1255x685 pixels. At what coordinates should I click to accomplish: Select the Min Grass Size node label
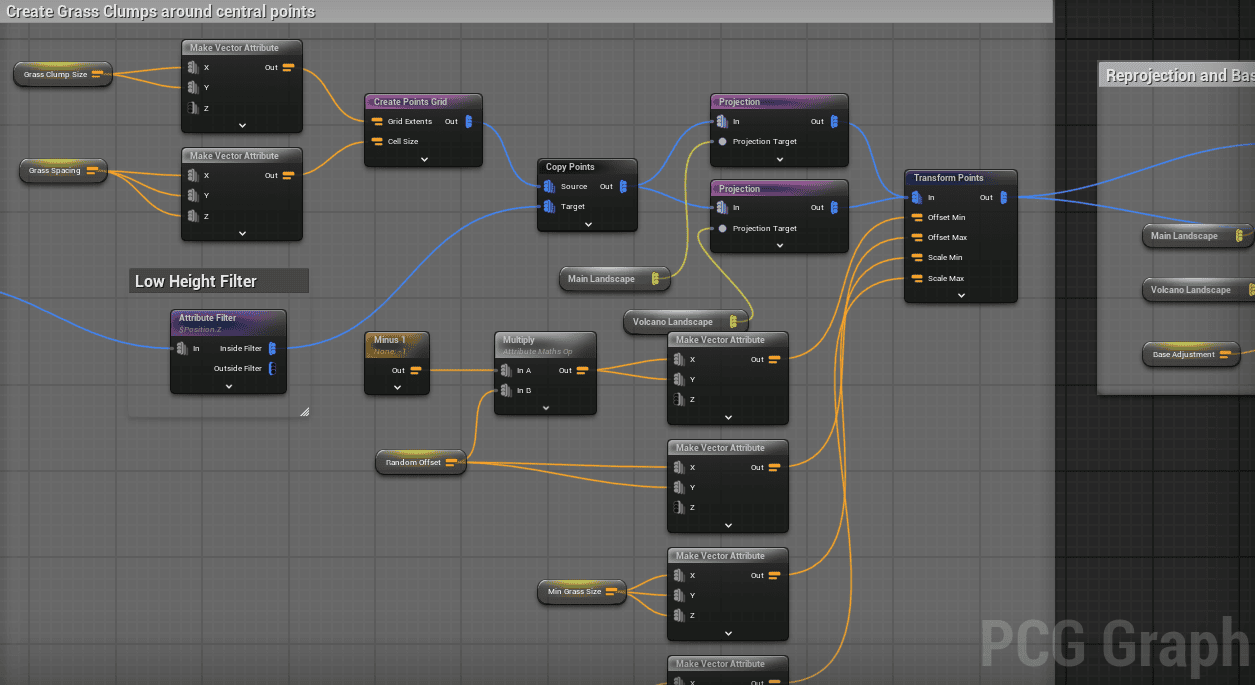575,592
